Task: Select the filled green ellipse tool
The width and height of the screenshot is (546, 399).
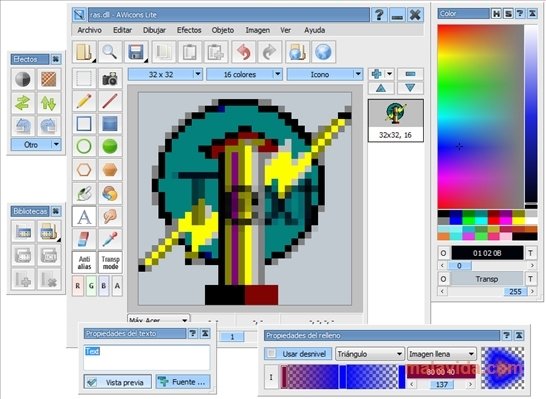Action: 110,146
